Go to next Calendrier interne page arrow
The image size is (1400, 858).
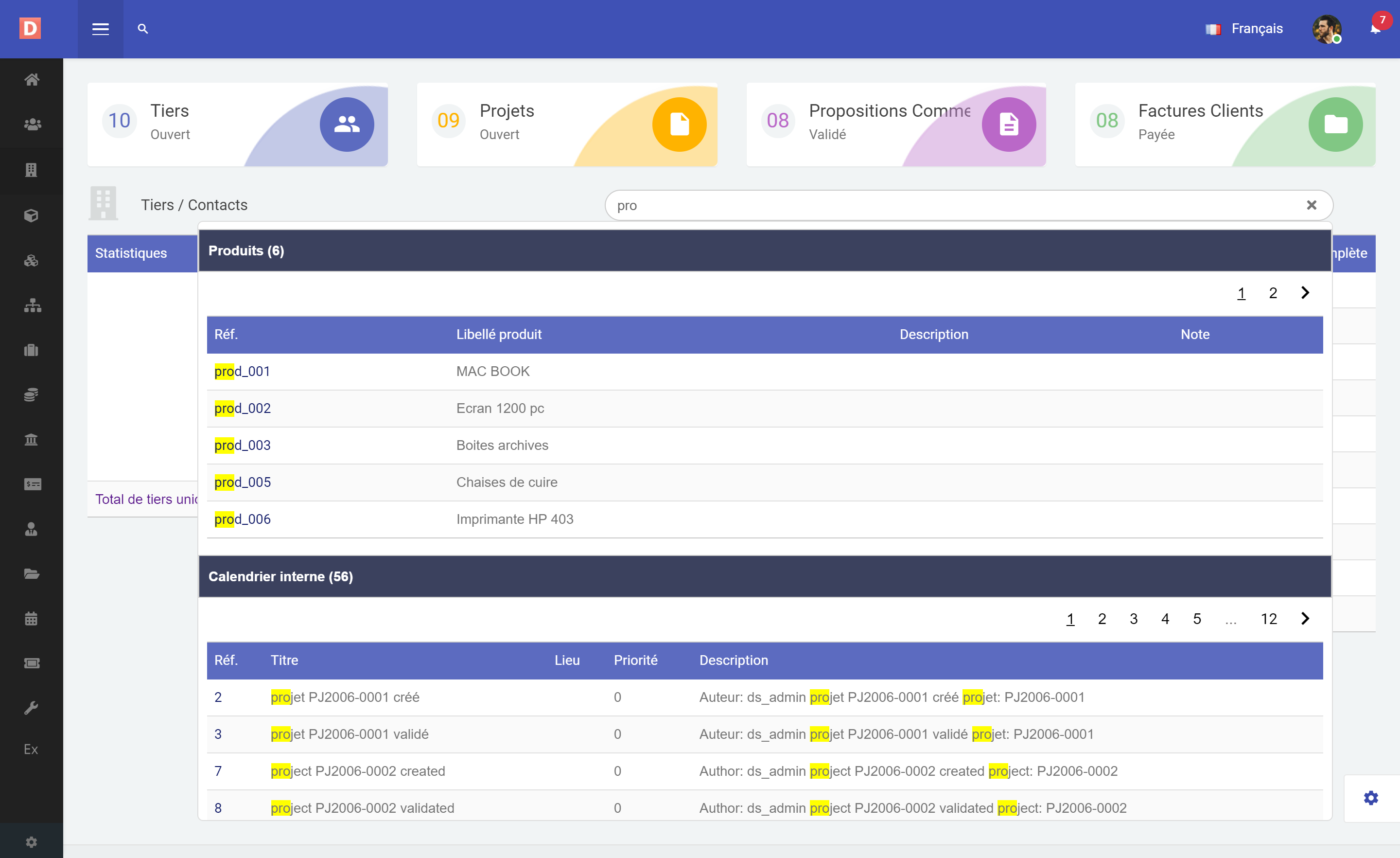1305,619
